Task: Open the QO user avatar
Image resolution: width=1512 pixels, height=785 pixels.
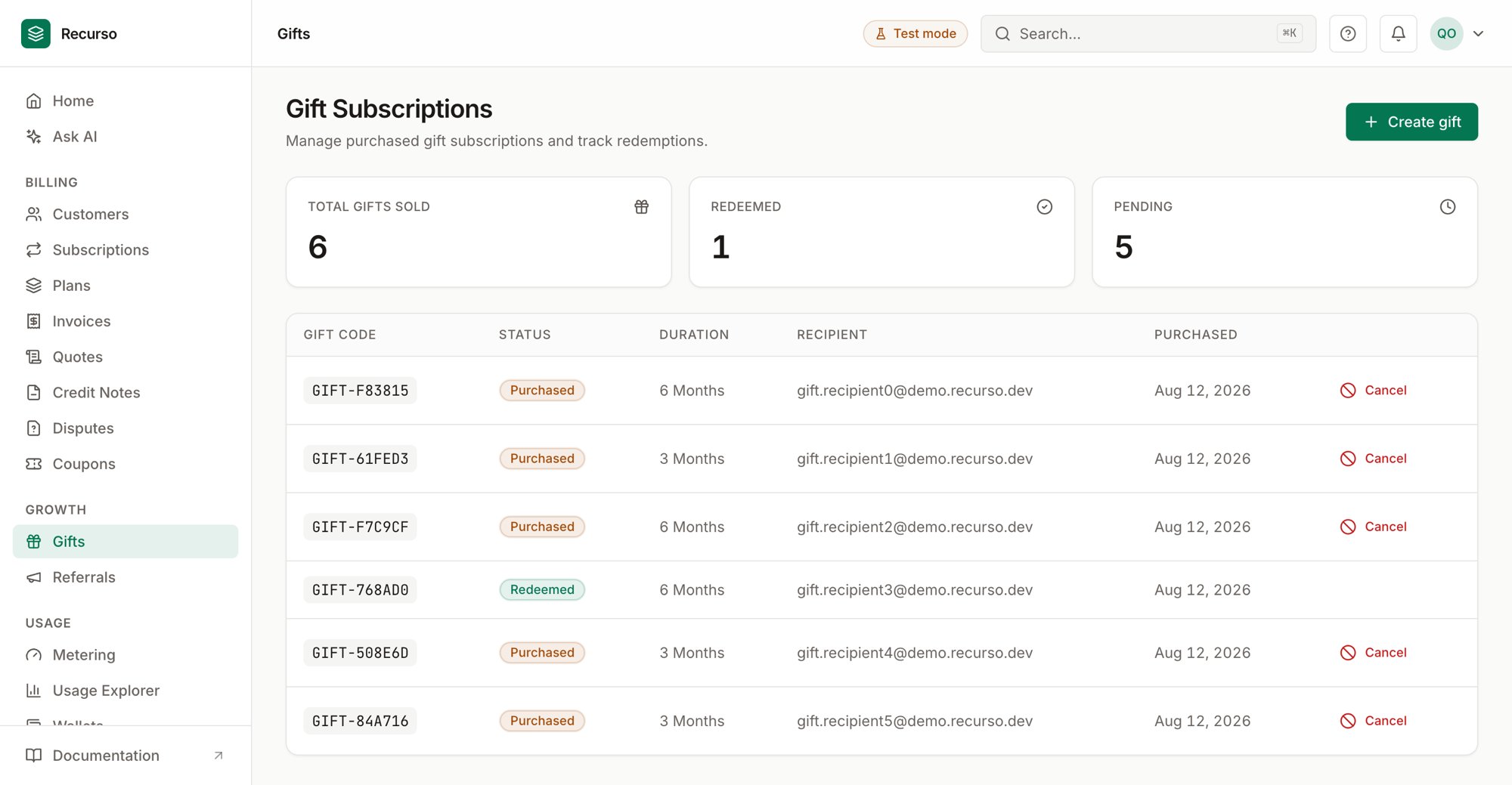Action: (x=1446, y=34)
